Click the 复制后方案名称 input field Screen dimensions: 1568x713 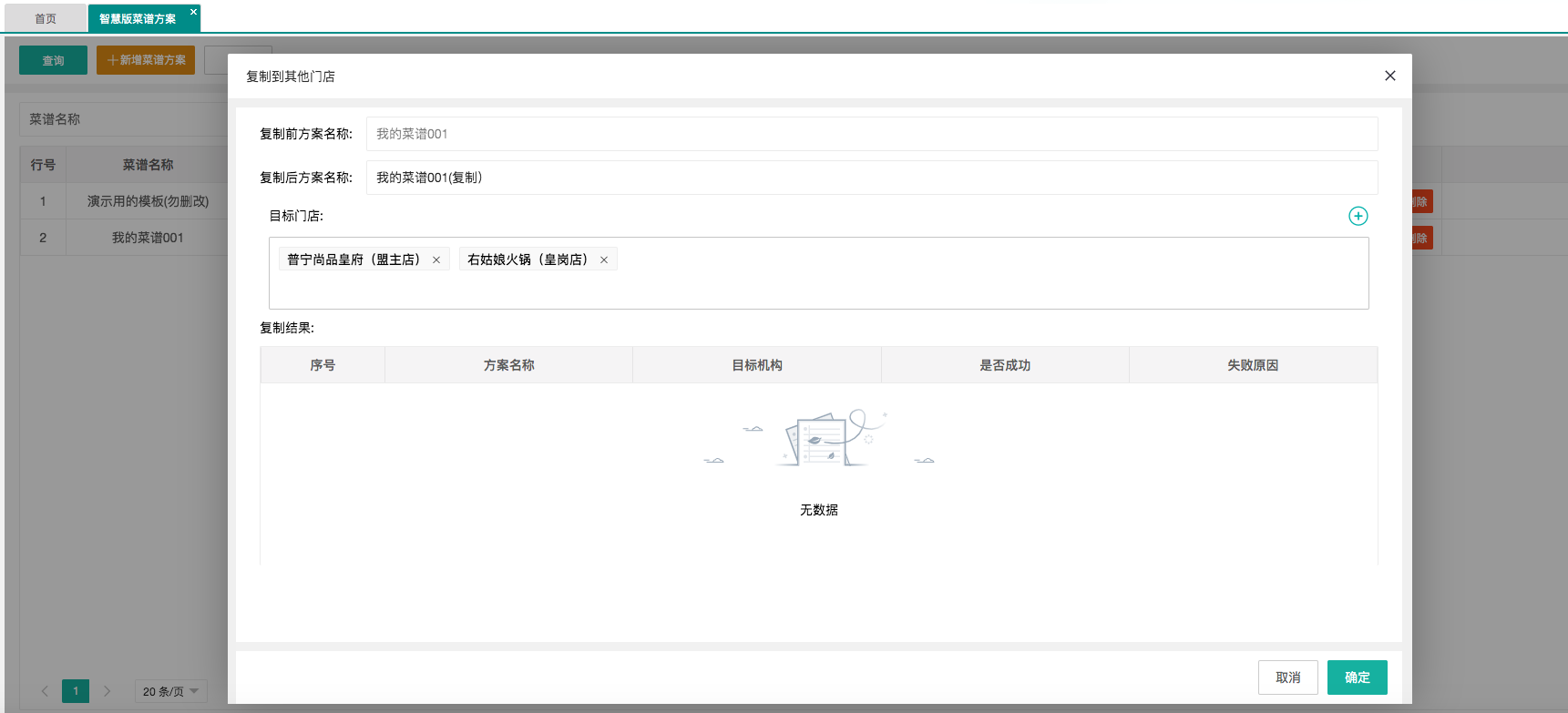(871, 178)
